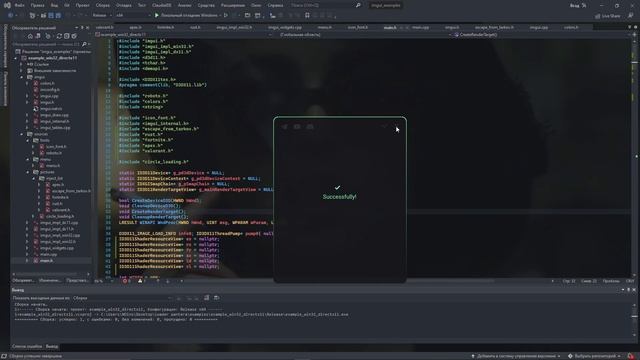Open the Справка menu
The width and height of the screenshot is (640, 360).
point(275,5)
